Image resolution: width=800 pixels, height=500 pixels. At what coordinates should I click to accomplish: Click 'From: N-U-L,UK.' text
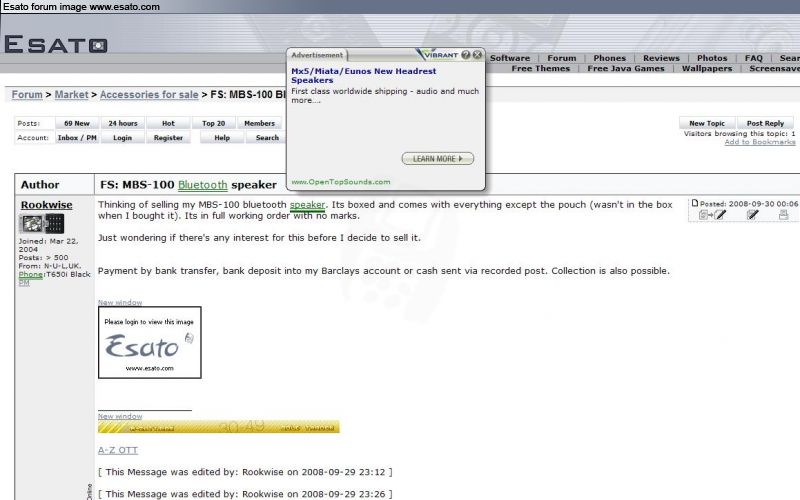click(50, 266)
